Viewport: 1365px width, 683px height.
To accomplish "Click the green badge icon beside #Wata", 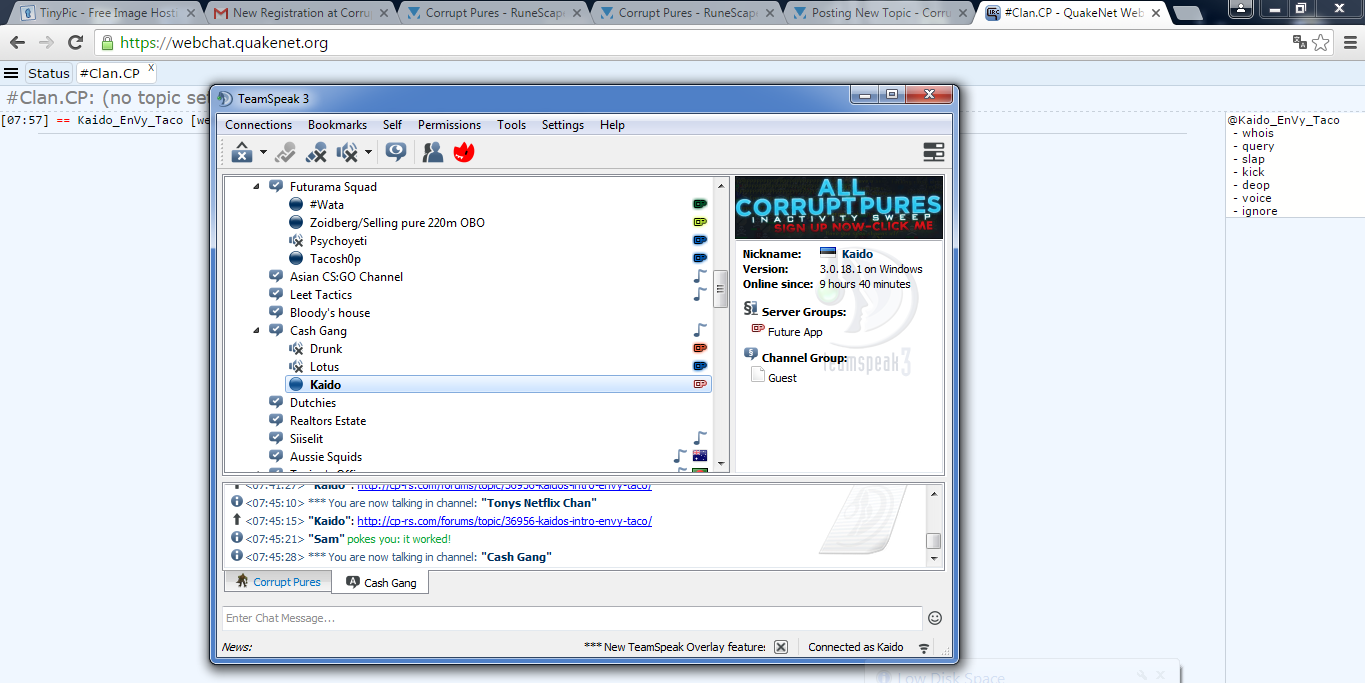I will (700, 204).
